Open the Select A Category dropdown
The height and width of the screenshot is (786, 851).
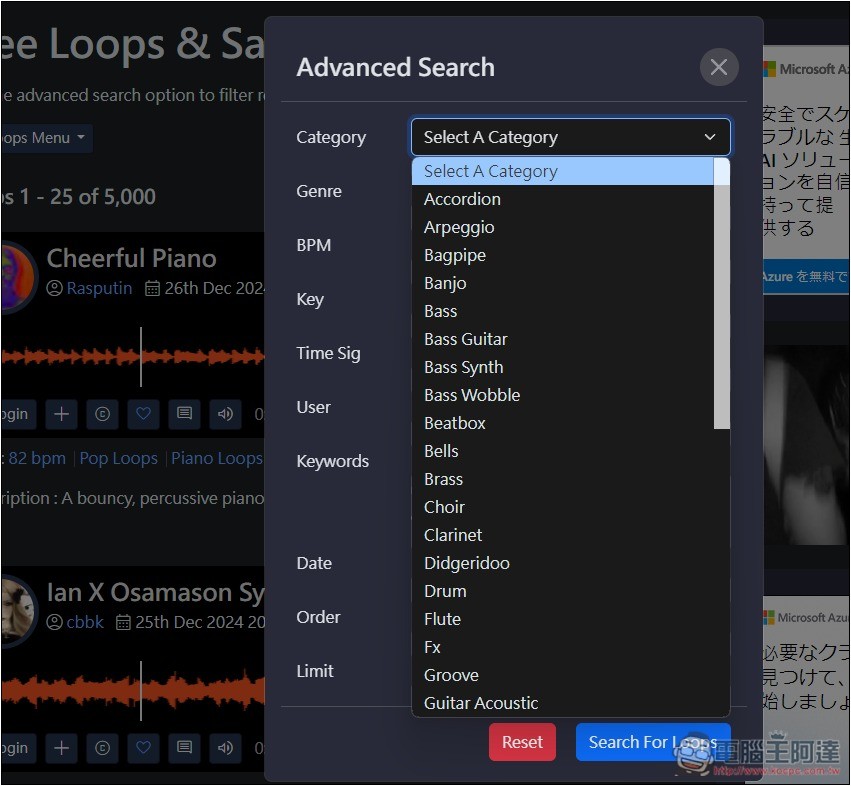point(570,137)
